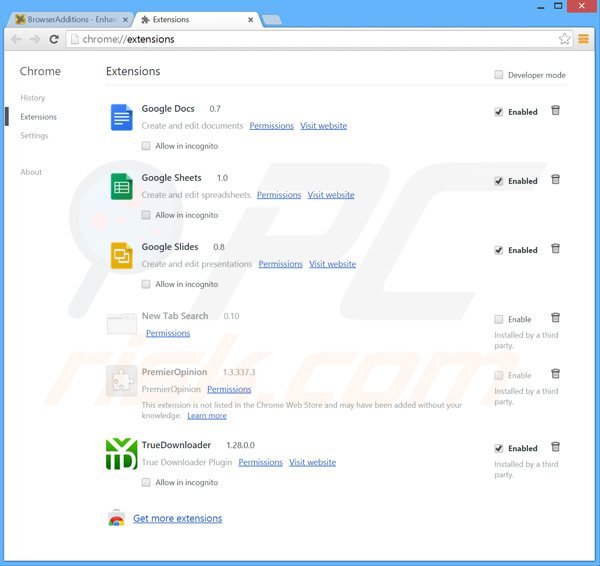
Task: Visit website of Google Slides
Action: tap(332, 264)
